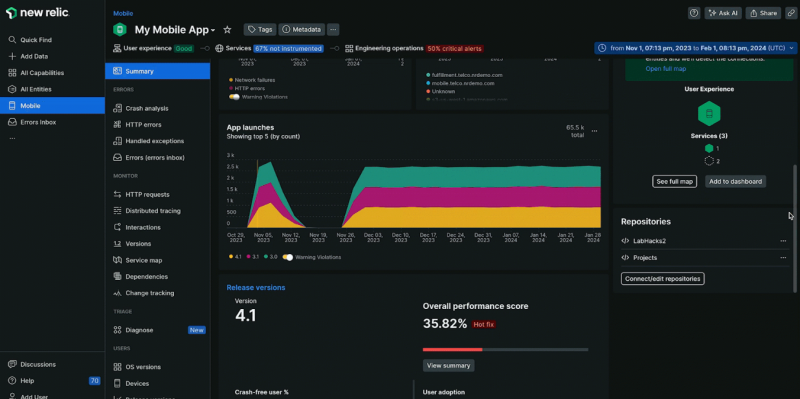This screenshot has height=399, width=800.
Task: Toggle 4.1 series in App launches legend
Action: coord(235,257)
